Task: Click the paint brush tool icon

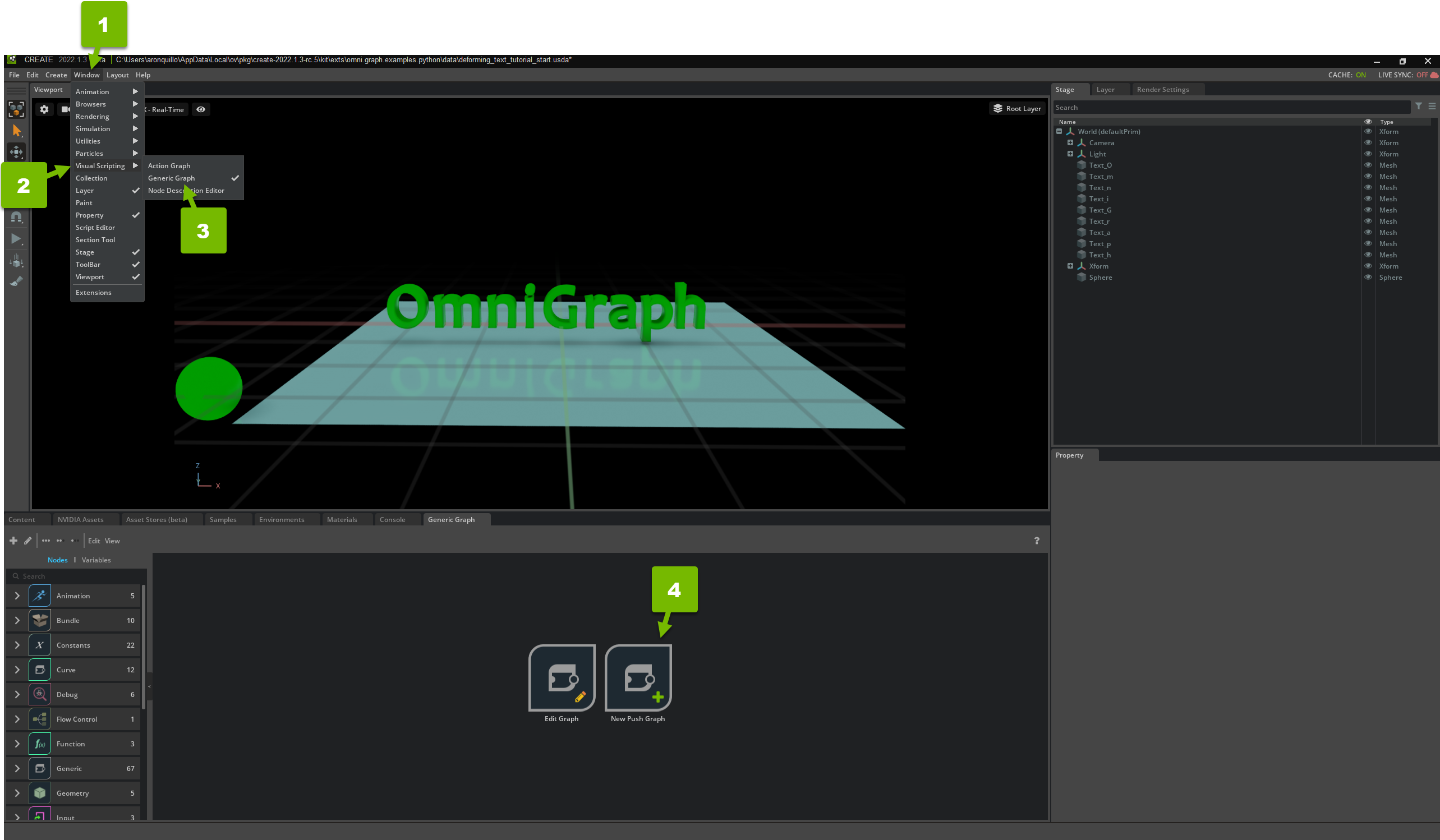Action: point(17,281)
